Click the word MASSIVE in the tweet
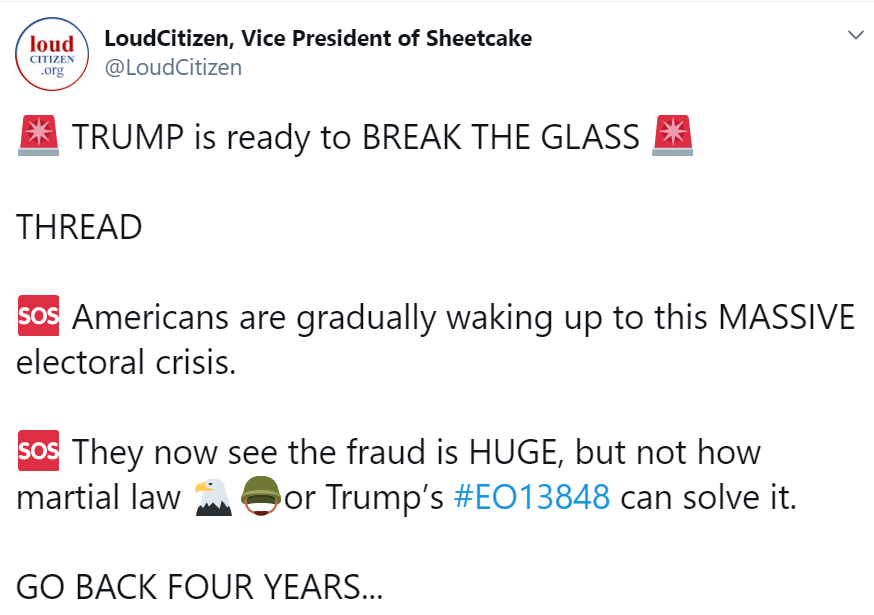The width and height of the screenshot is (874, 615). pyautogui.click(x=787, y=317)
